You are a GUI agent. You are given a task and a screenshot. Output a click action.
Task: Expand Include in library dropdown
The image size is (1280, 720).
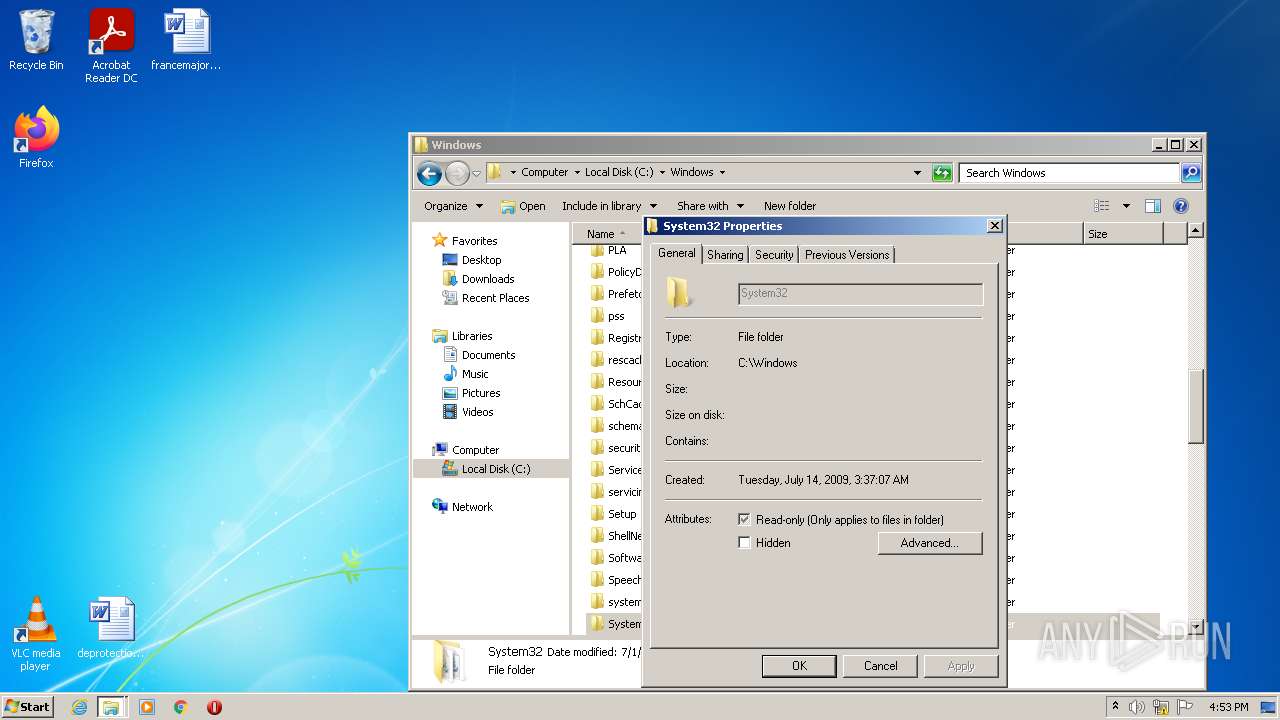(609, 206)
